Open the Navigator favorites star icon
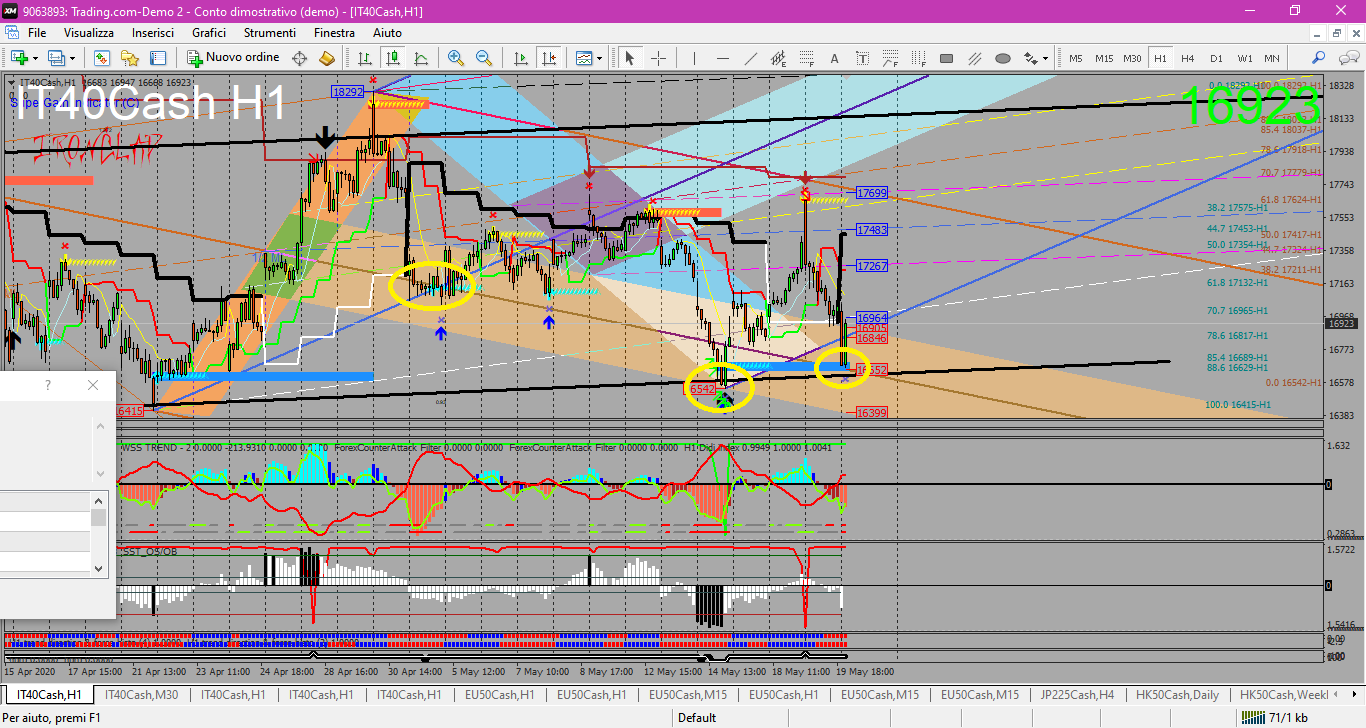The height and width of the screenshot is (728, 1366). point(129,58)
